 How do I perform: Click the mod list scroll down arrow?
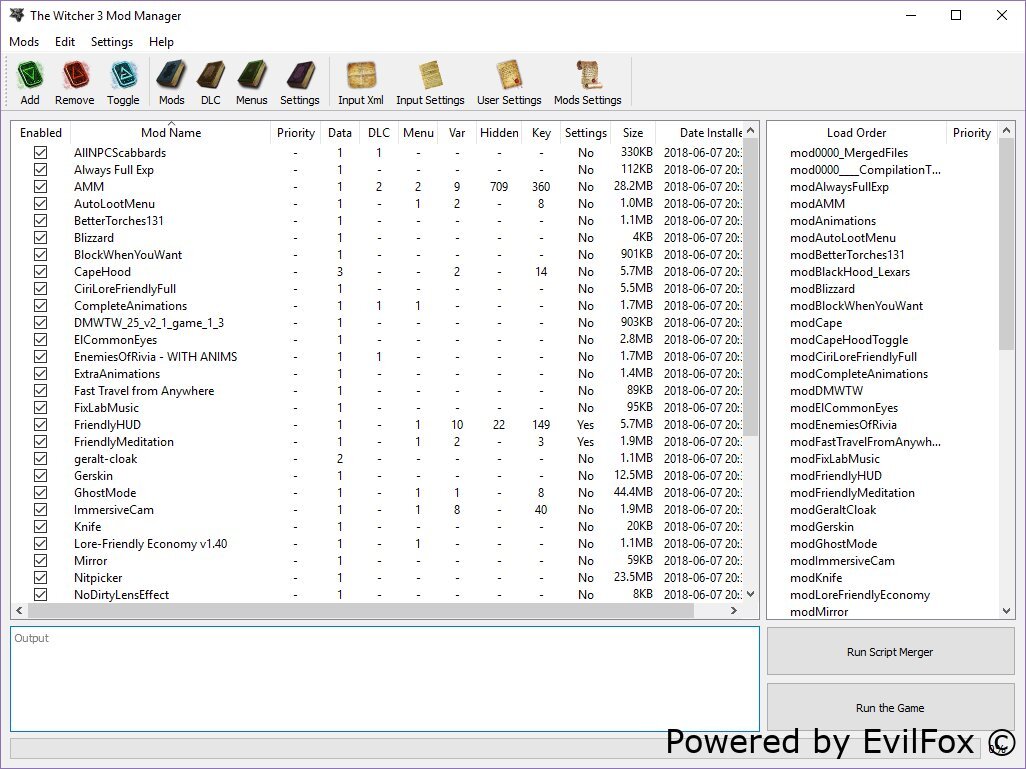click(x=751, y=594)
